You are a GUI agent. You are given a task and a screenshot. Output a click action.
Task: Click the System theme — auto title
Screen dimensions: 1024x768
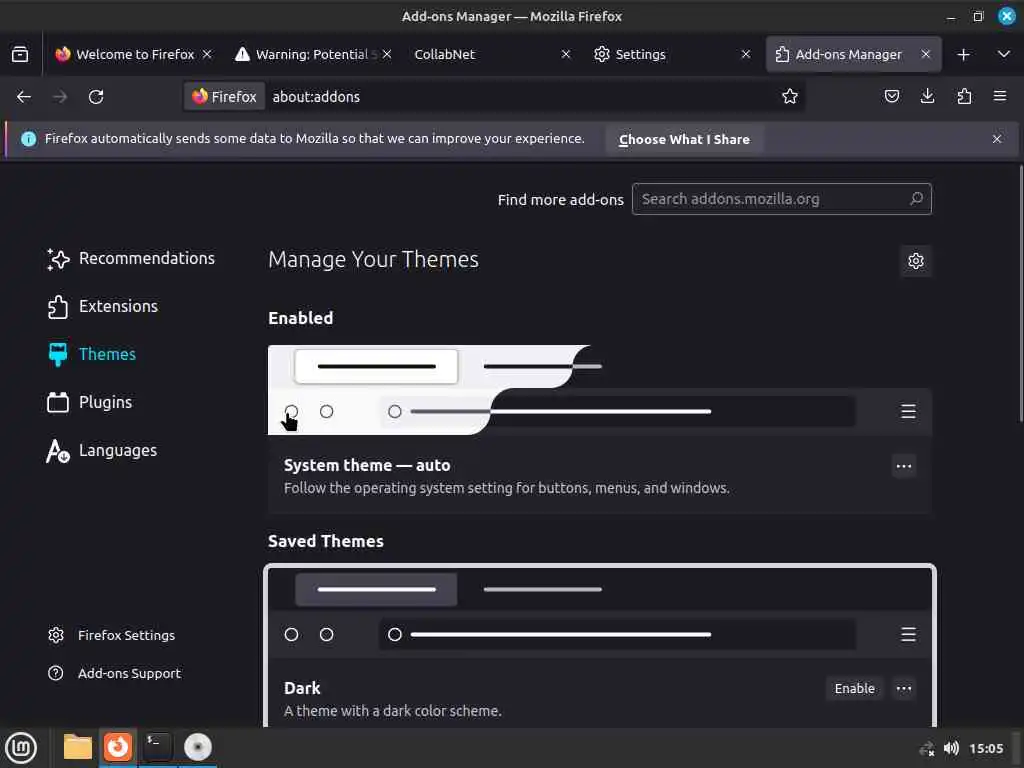point(367,465)
